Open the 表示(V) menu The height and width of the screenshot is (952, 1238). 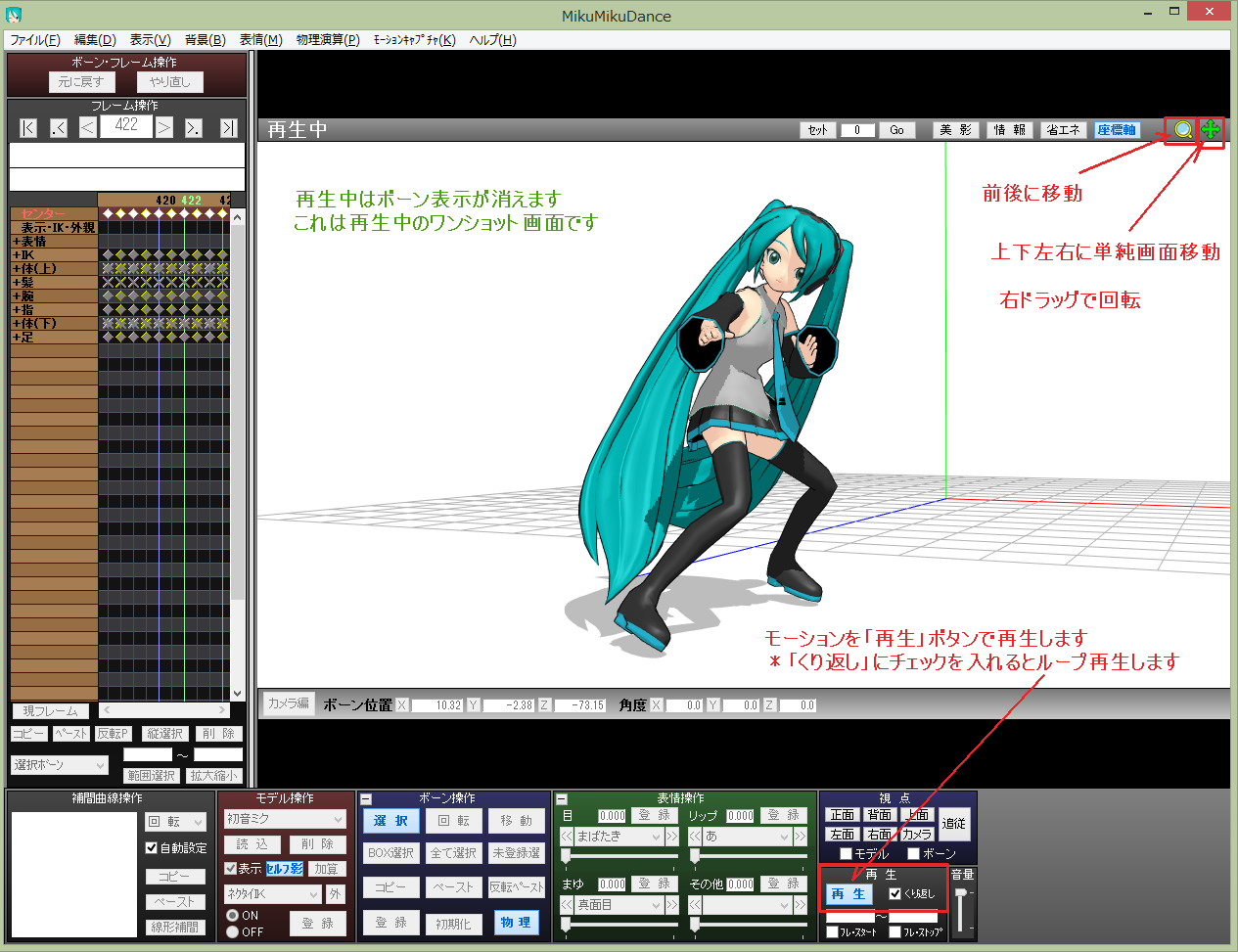(x=150, y=40)
